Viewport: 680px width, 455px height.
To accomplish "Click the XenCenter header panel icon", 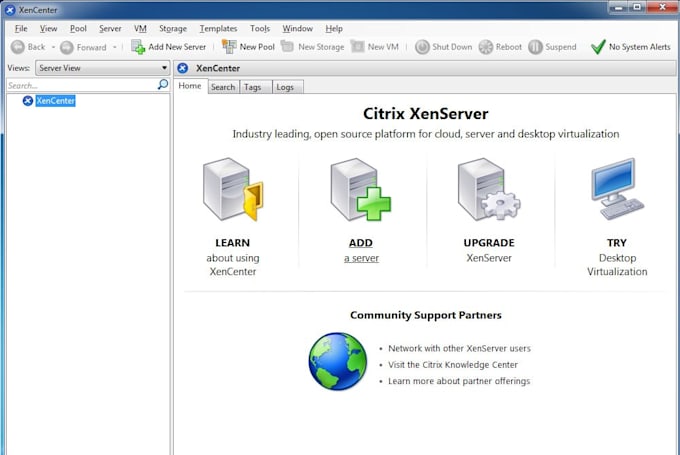I will 183,68.
